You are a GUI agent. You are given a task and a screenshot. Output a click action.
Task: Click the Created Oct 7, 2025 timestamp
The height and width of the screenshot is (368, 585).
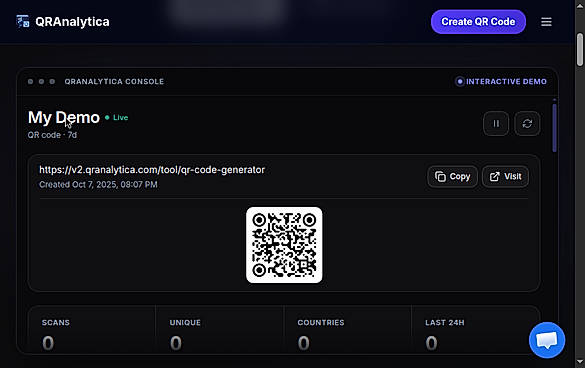coord(98,184)
